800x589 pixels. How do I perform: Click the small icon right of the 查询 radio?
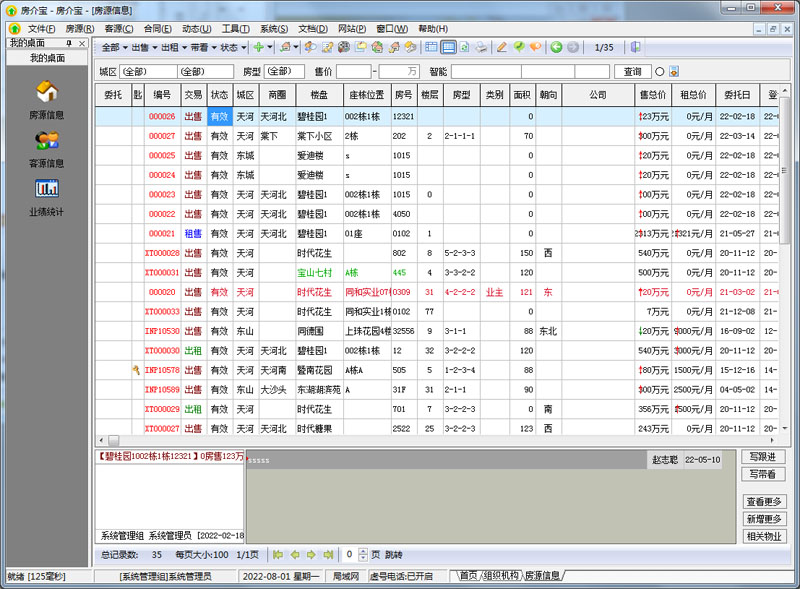click(674, 71)
